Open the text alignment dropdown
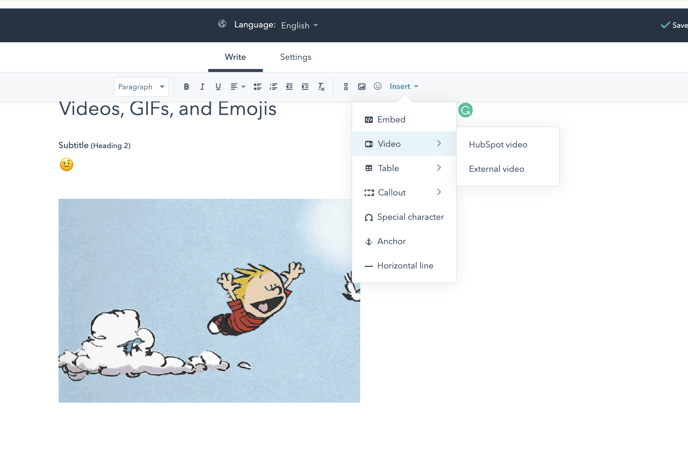The height and width of the screenshot is (449, 688). pos(237,87)
